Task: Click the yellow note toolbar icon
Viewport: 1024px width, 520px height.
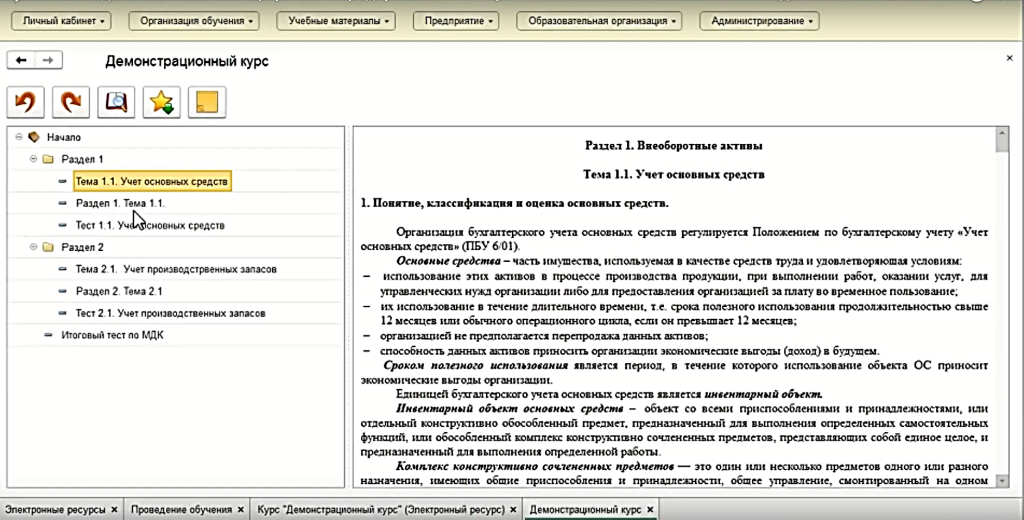Action: tap(207, 102)
